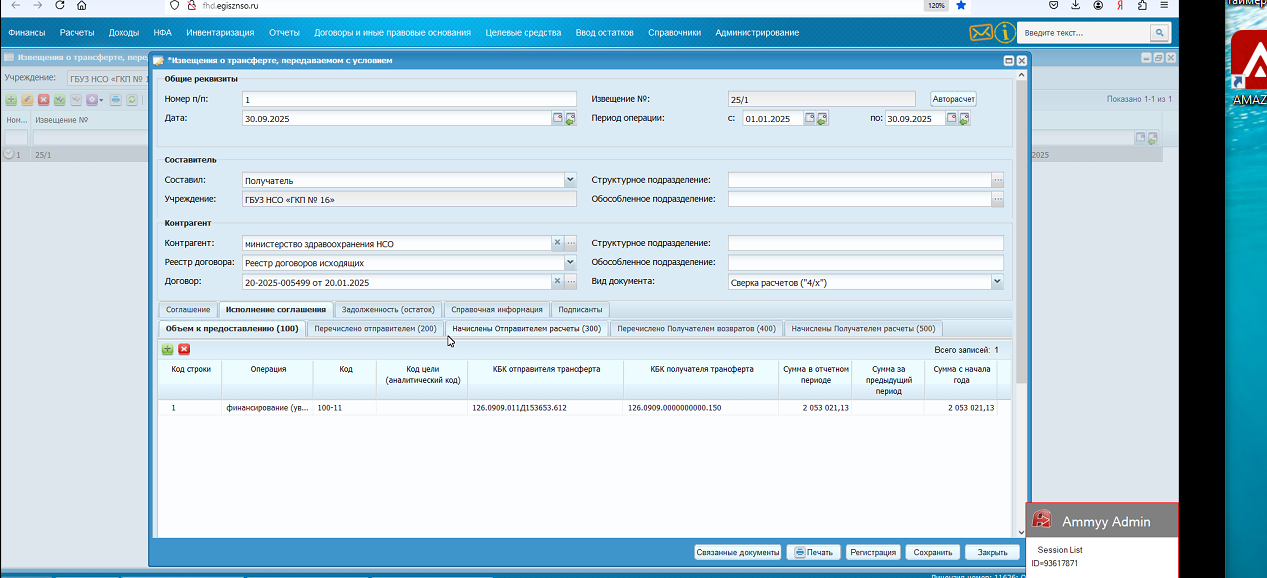Screen dimensions: 1267x578
Task: Open the Справочники menu
Action: point(674,33)
